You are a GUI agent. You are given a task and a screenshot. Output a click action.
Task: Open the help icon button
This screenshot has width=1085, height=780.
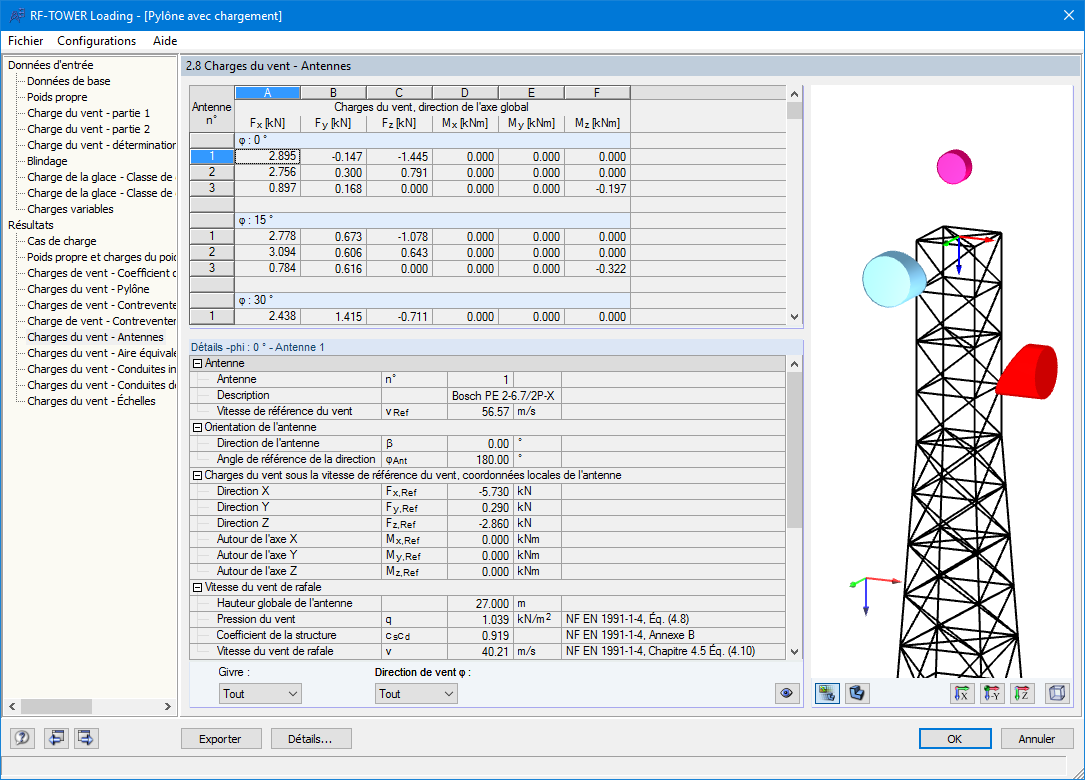22,738
